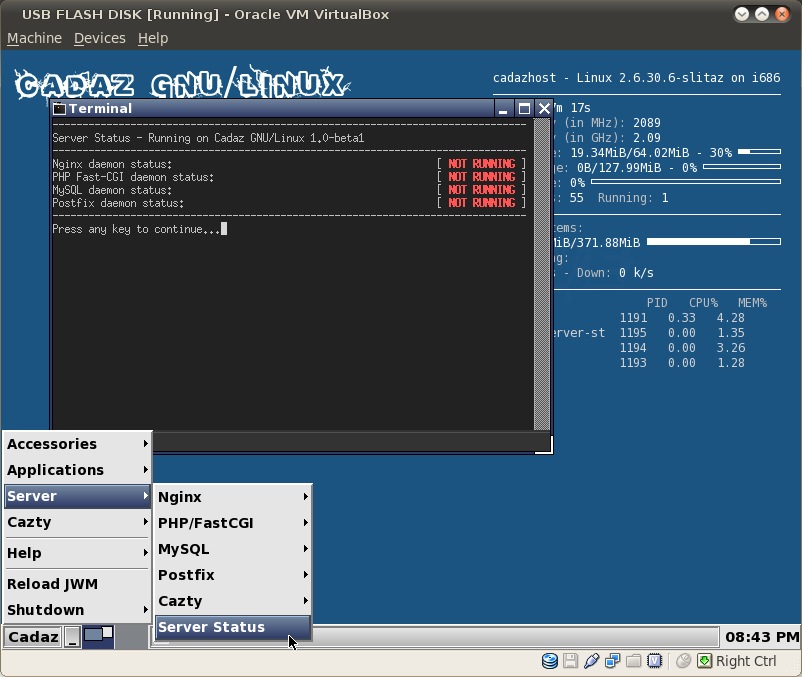Click the mouse integration status icon
This screenshot has width=802, height=677.
click(683, 661)
